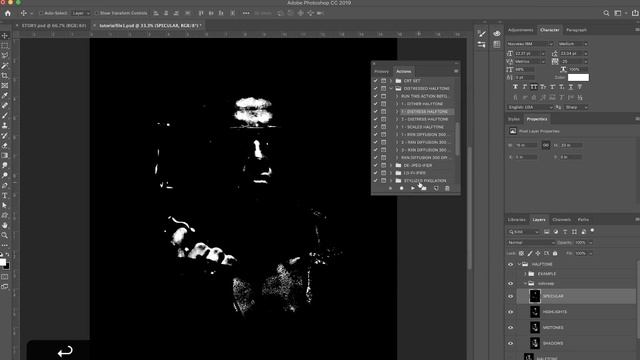This screenshot has height=360, width=640.
Task: Collapse the top HALFTONE layer group
Action: (x=519, y=264)
